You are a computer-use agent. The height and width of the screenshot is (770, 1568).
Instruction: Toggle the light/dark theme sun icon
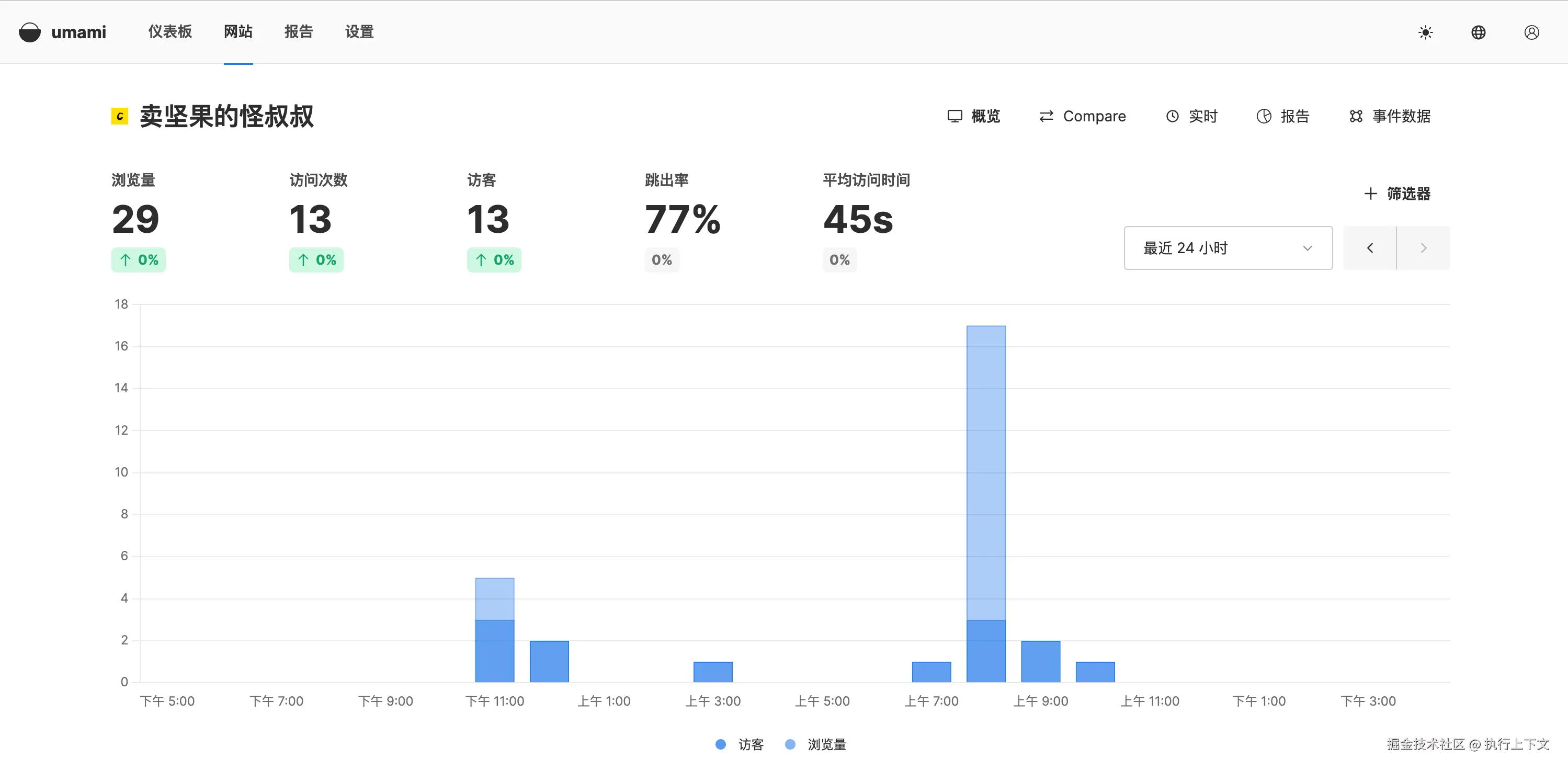(1425, 32)
